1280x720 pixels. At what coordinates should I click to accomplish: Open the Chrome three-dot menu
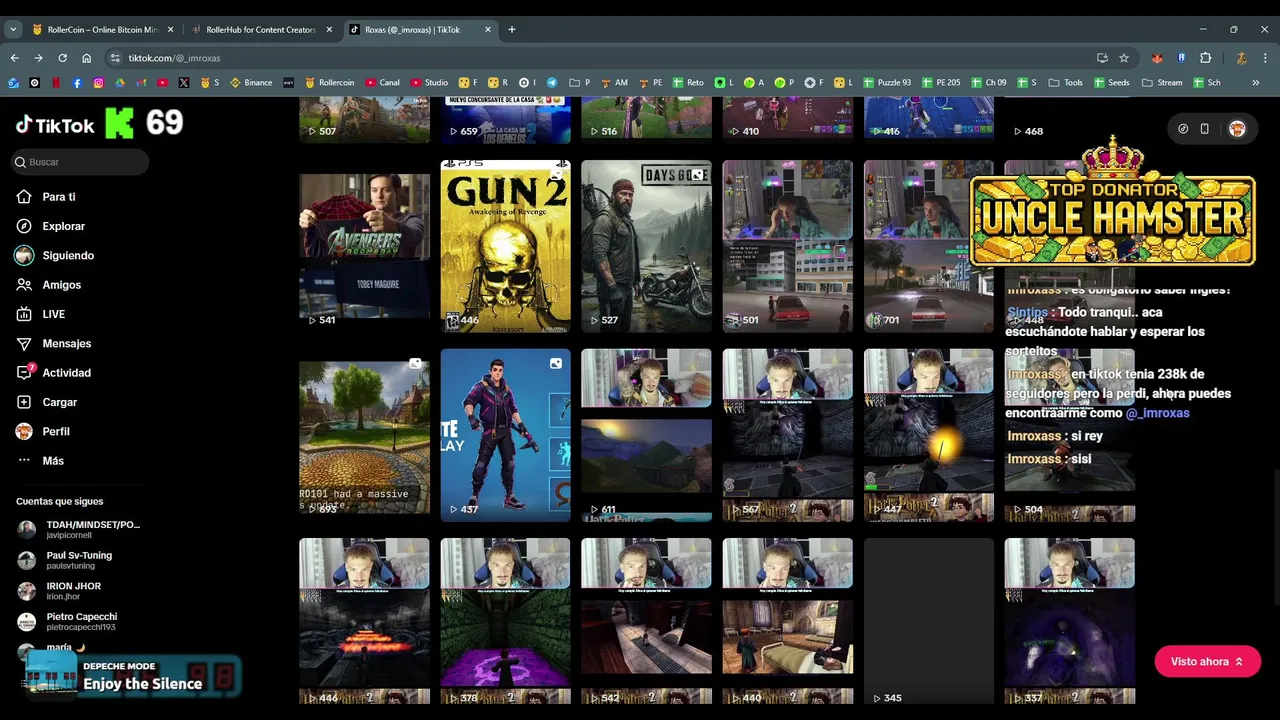click(x=1265, y=58)
